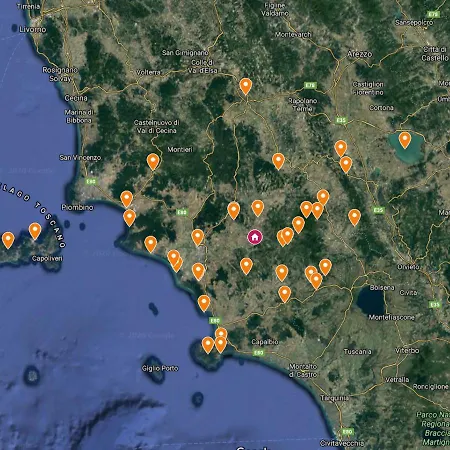Viewport: 450px width, 450px height.
Task: Open the orange pin below Castelnuovo di Val di Cecina
Action: 153,162
